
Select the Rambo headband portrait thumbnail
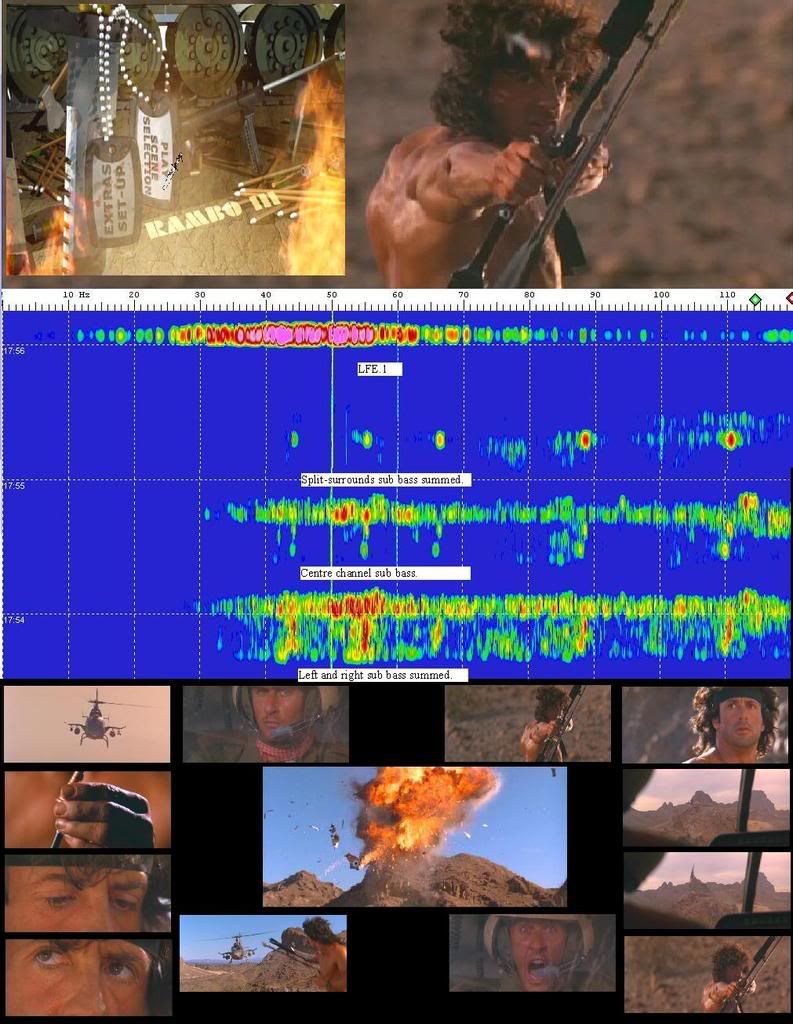(x=705, y=724)
